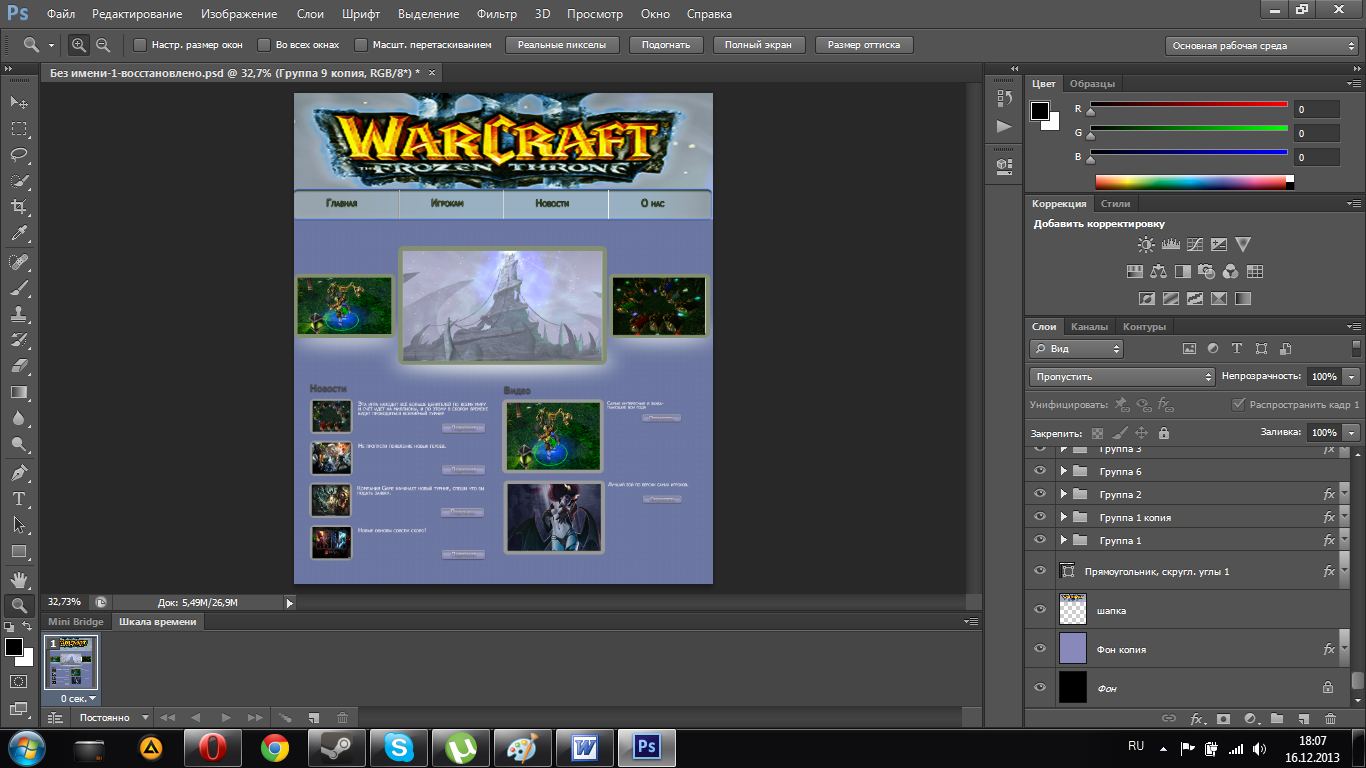Add layer mask icon
1366x768 pixels.
tap(1223, 718)
